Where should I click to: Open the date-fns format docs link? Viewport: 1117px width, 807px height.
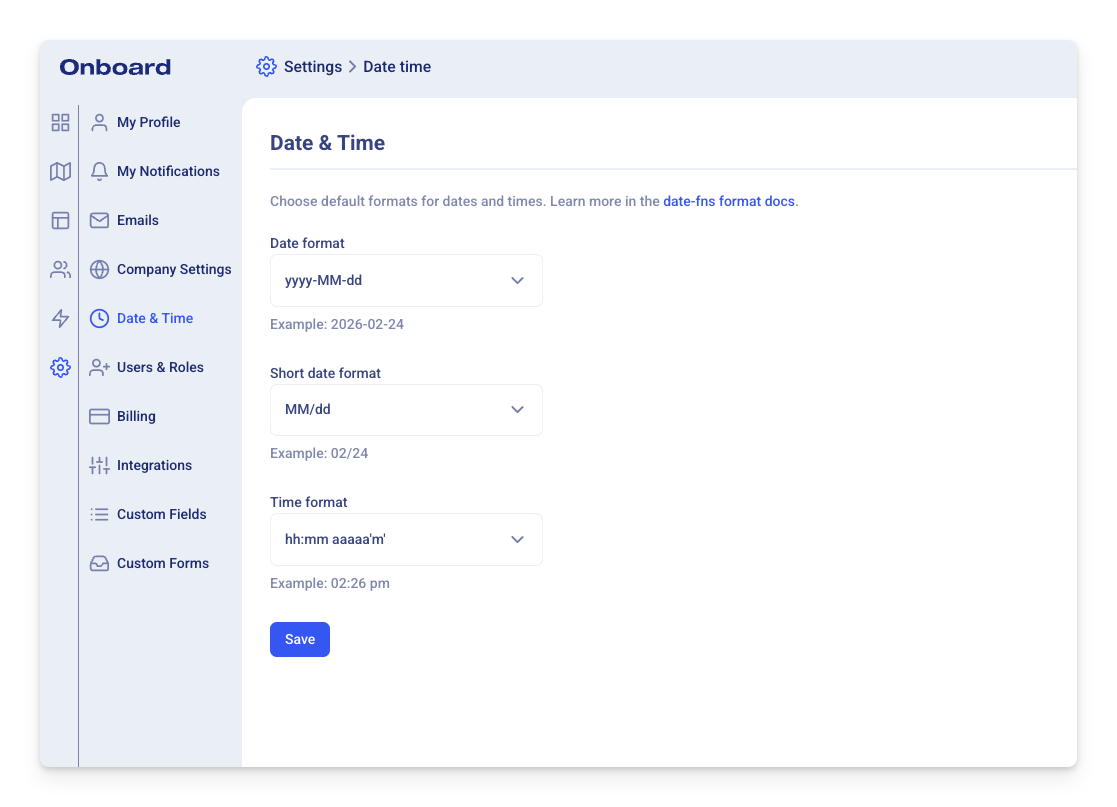click(x=728, y=201)
